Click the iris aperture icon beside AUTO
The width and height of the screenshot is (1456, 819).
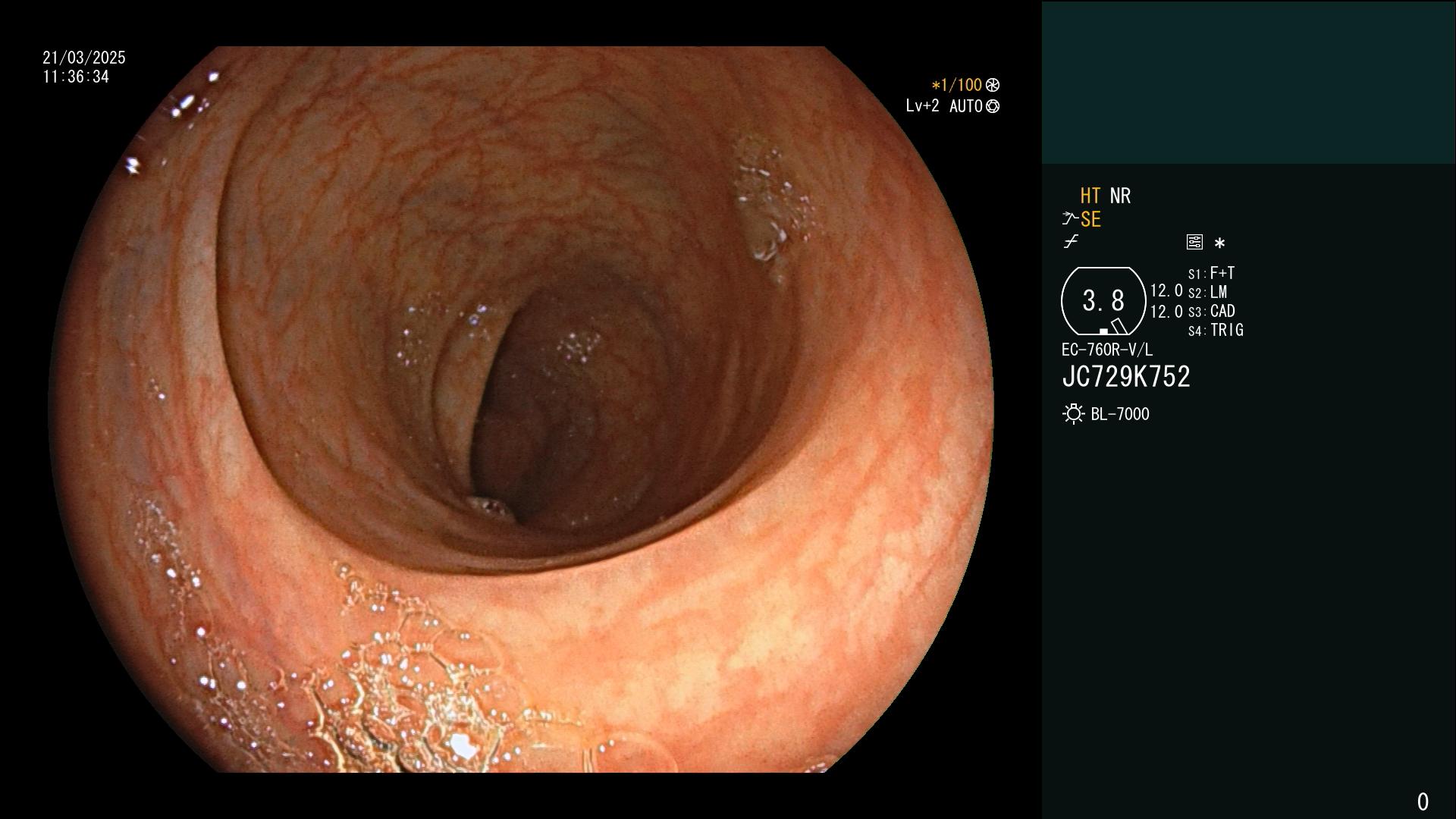(x=993, y=106)
